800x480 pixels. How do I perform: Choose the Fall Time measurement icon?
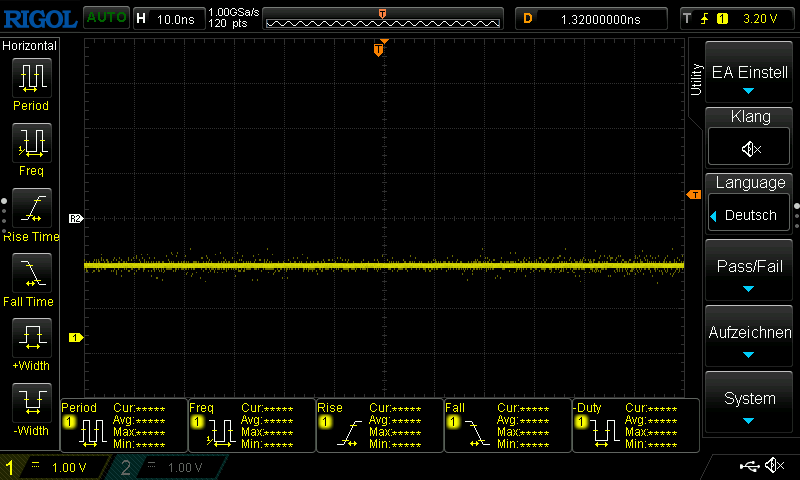pos(30,272)
